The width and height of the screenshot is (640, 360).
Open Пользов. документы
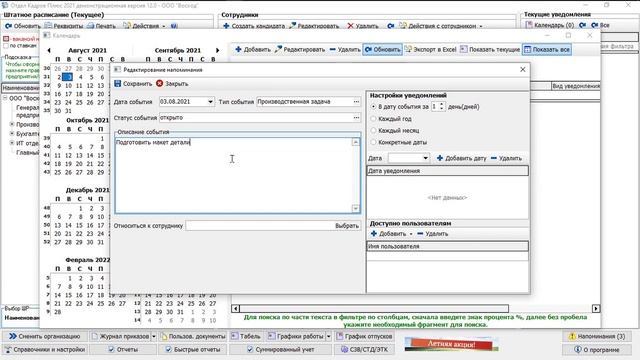pyautogui.click(x=193, y=336)
